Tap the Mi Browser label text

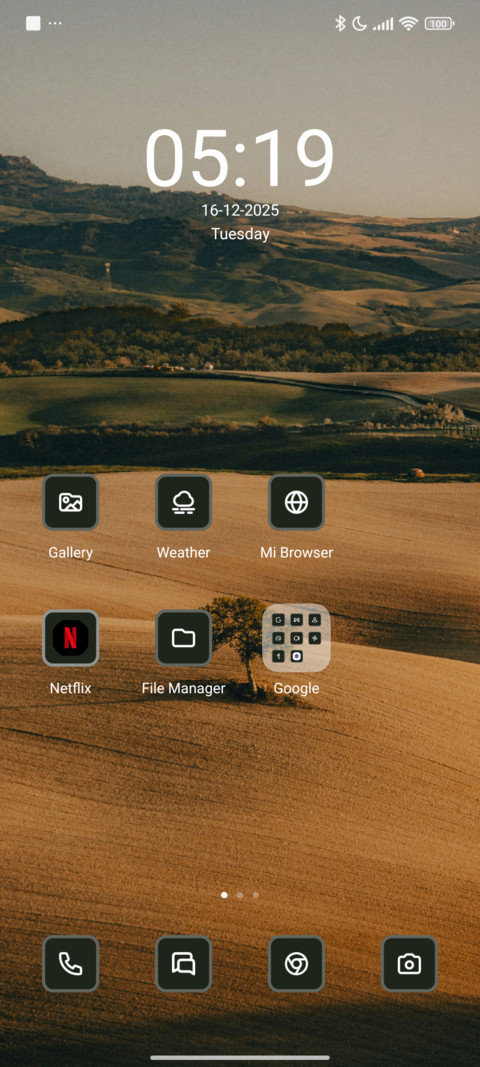(296, 553)
